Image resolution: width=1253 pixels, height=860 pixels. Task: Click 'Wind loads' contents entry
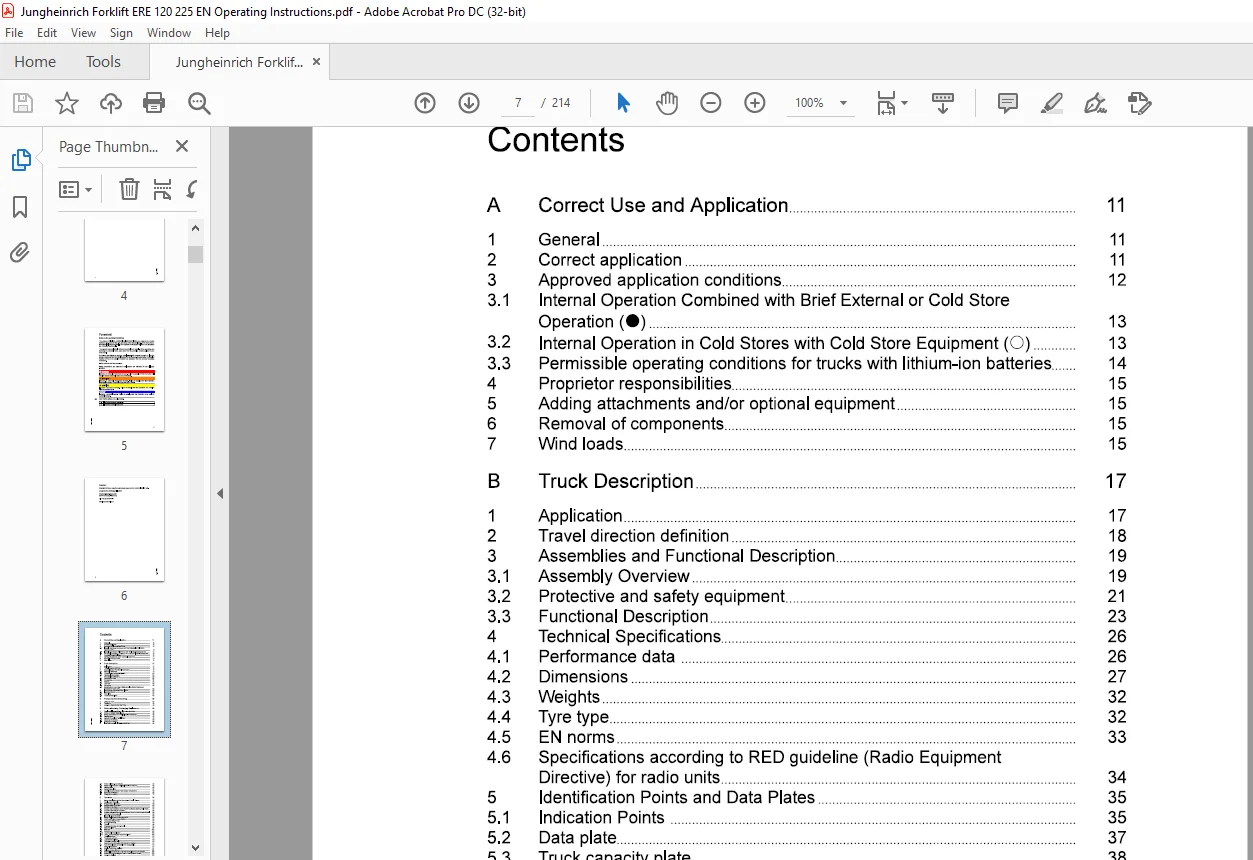[581, 444]
